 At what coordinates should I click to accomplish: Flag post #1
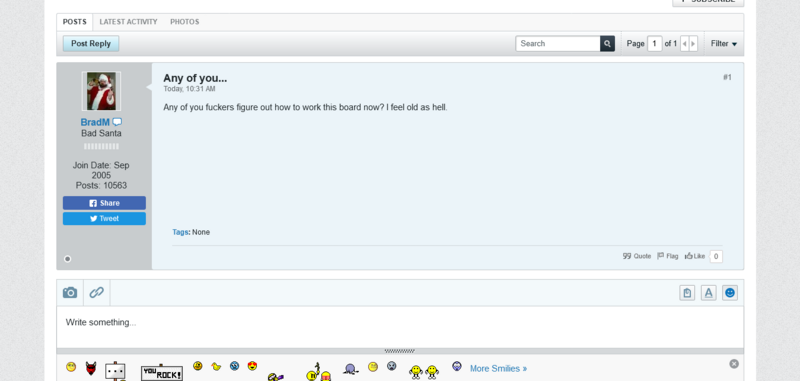[x=667, y=256]
